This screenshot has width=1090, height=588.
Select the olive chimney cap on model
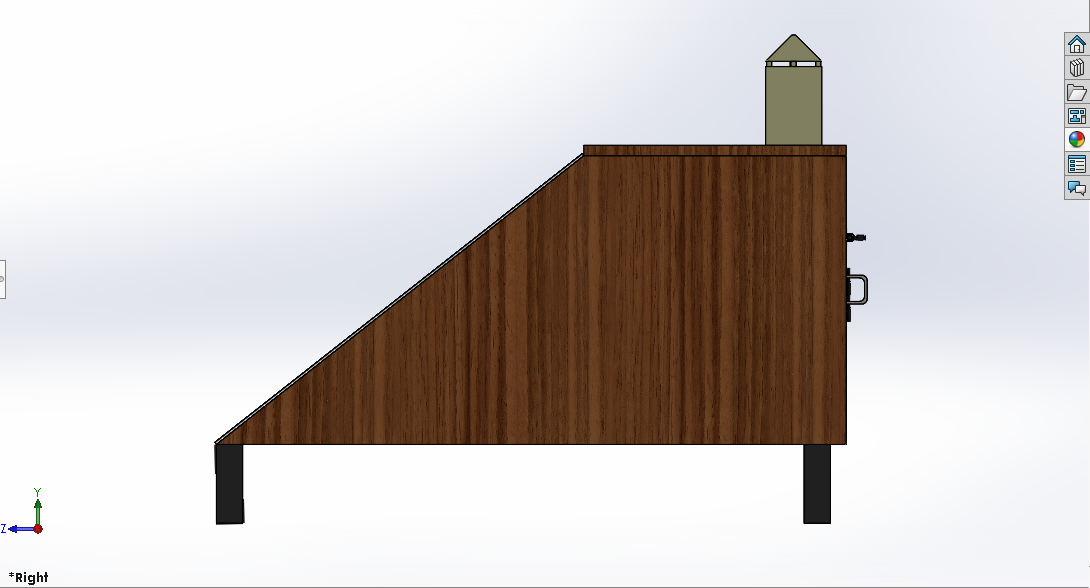pos(793,48)
